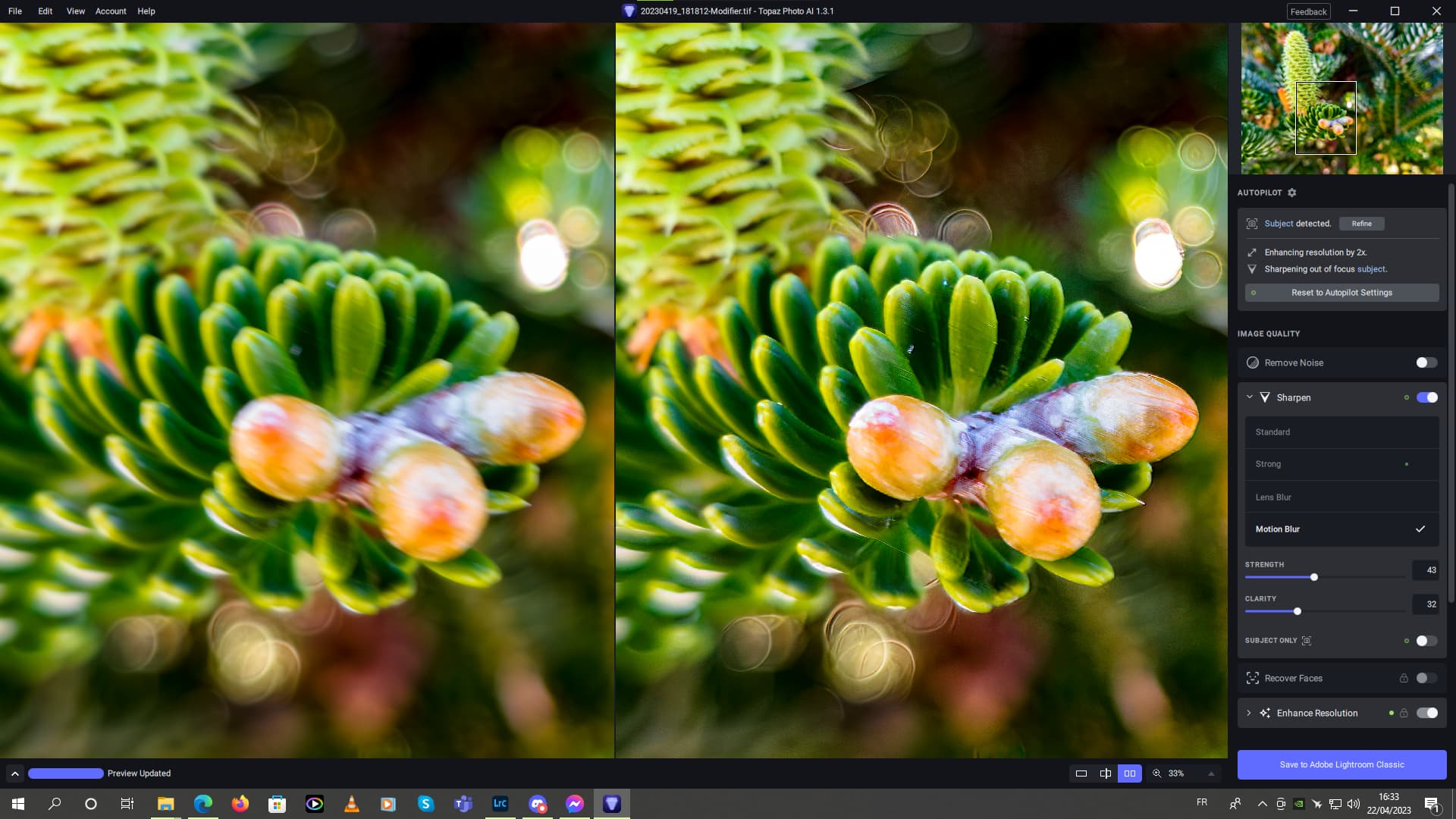This screenshot has width=1456, height=819.
Task: Open Adobe Lightroom Classic from the taskbar
Action: [500, 803]
